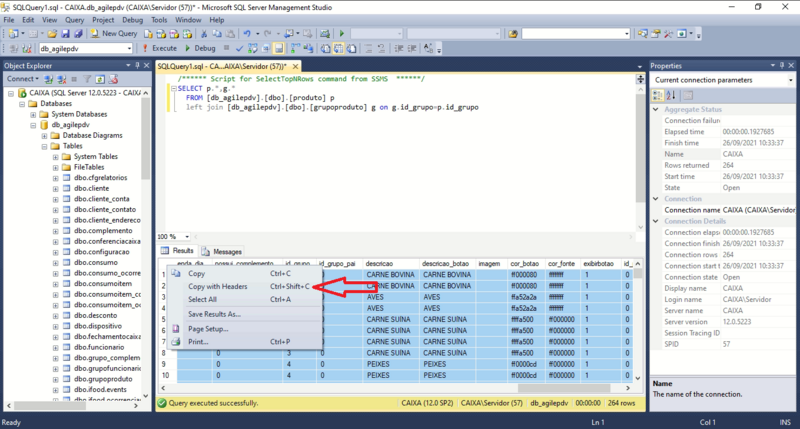Click the SQLQuery1.sql document tab
Image resolution: width=800 pixels, height=429 pixels.
click(222, 66)
